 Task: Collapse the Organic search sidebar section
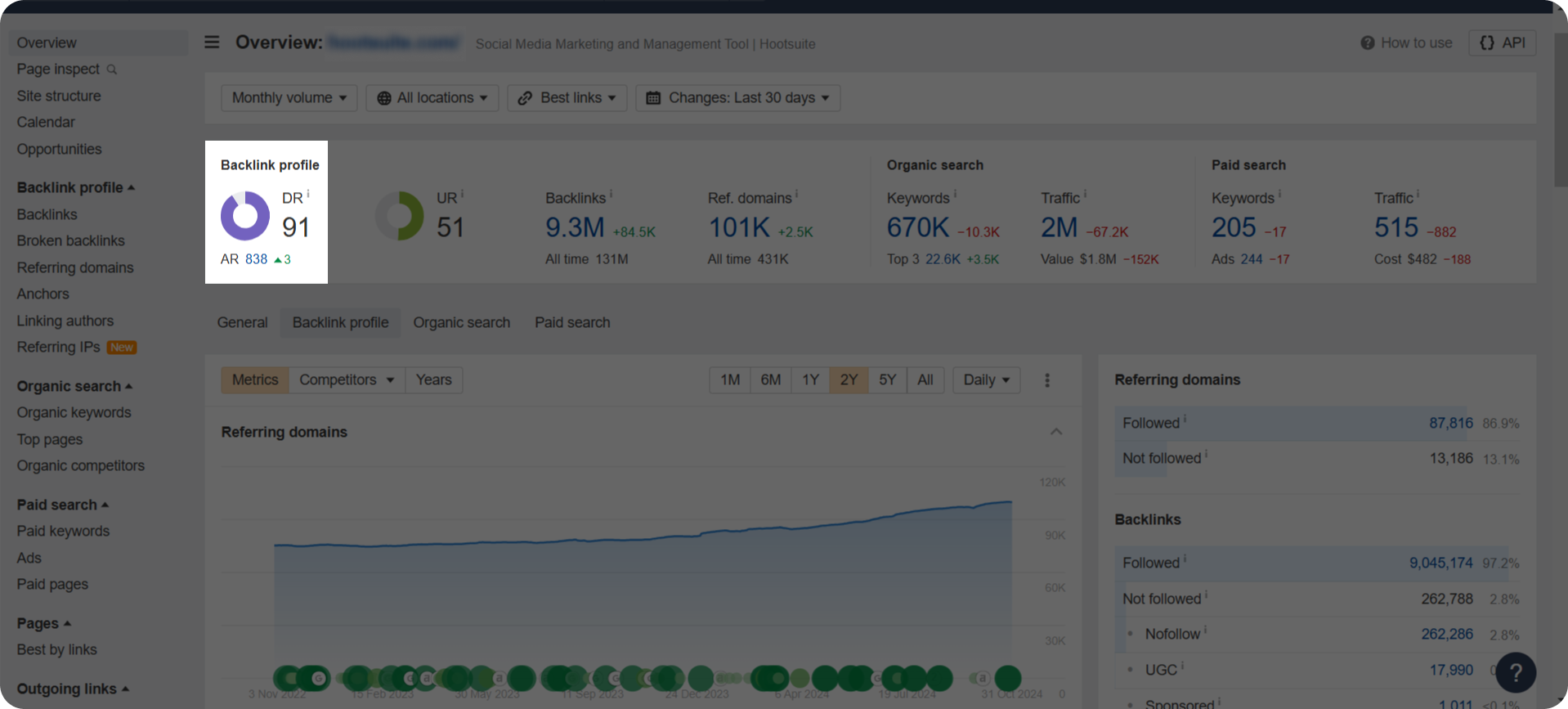(x=75, y=387)
